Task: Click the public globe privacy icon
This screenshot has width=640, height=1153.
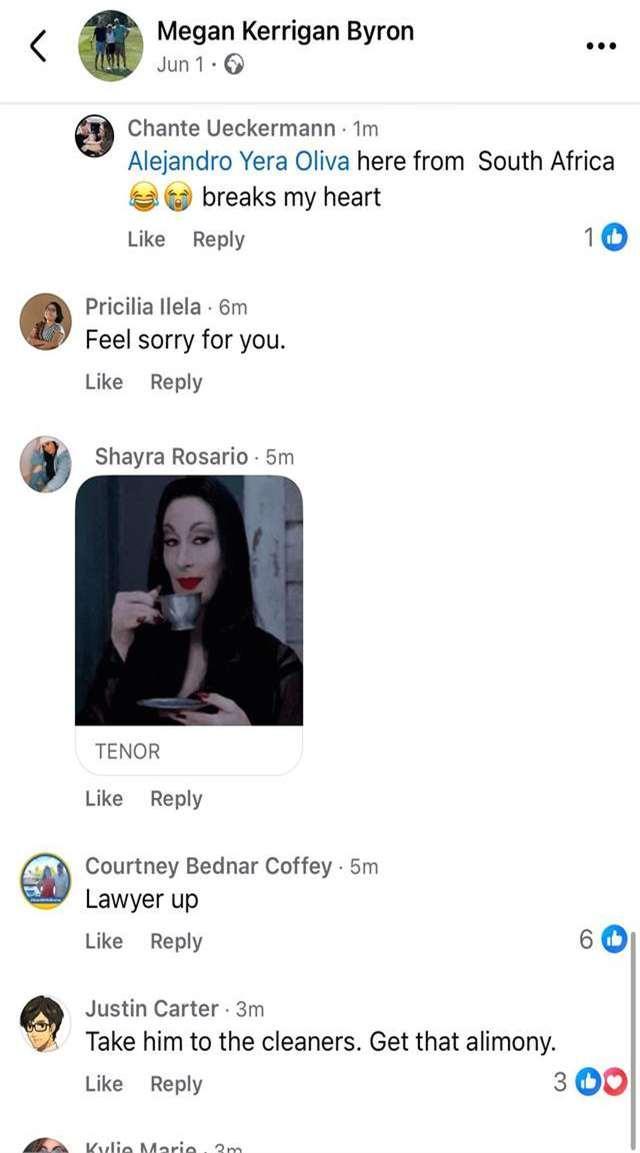Action: [234, 65]
